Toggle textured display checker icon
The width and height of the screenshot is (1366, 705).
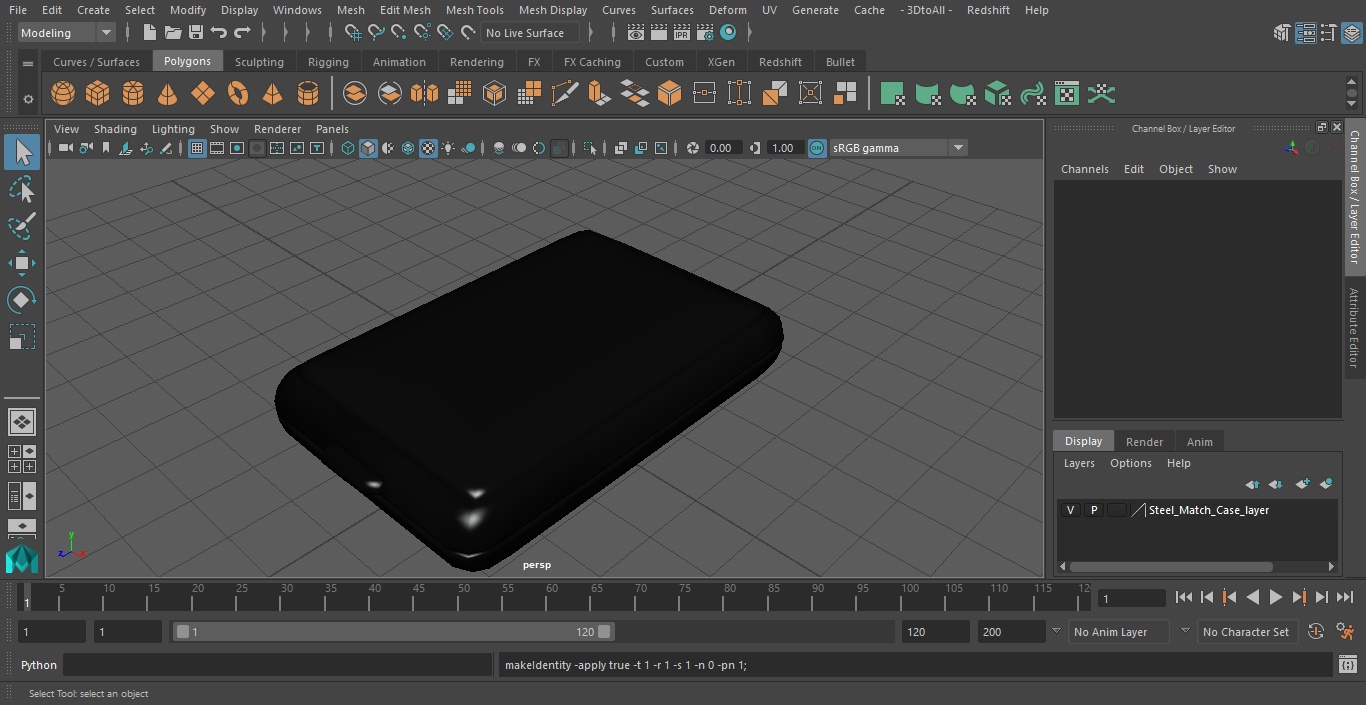coord(428,148)
